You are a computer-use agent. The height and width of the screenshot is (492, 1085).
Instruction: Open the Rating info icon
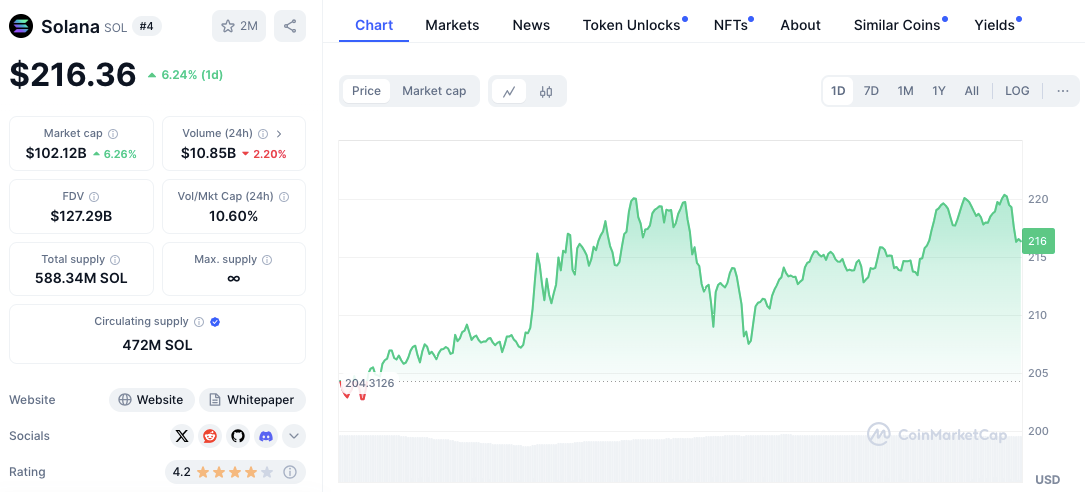(290, 472)
